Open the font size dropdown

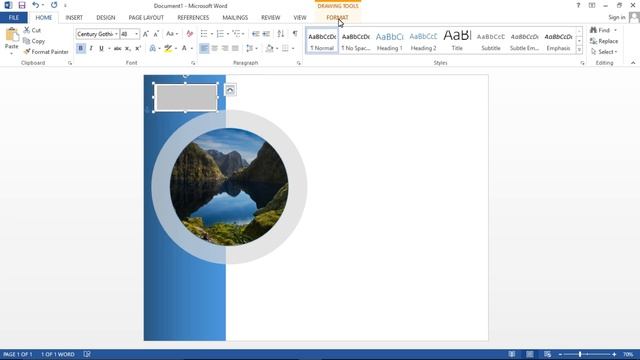click(x=136, y=34)
